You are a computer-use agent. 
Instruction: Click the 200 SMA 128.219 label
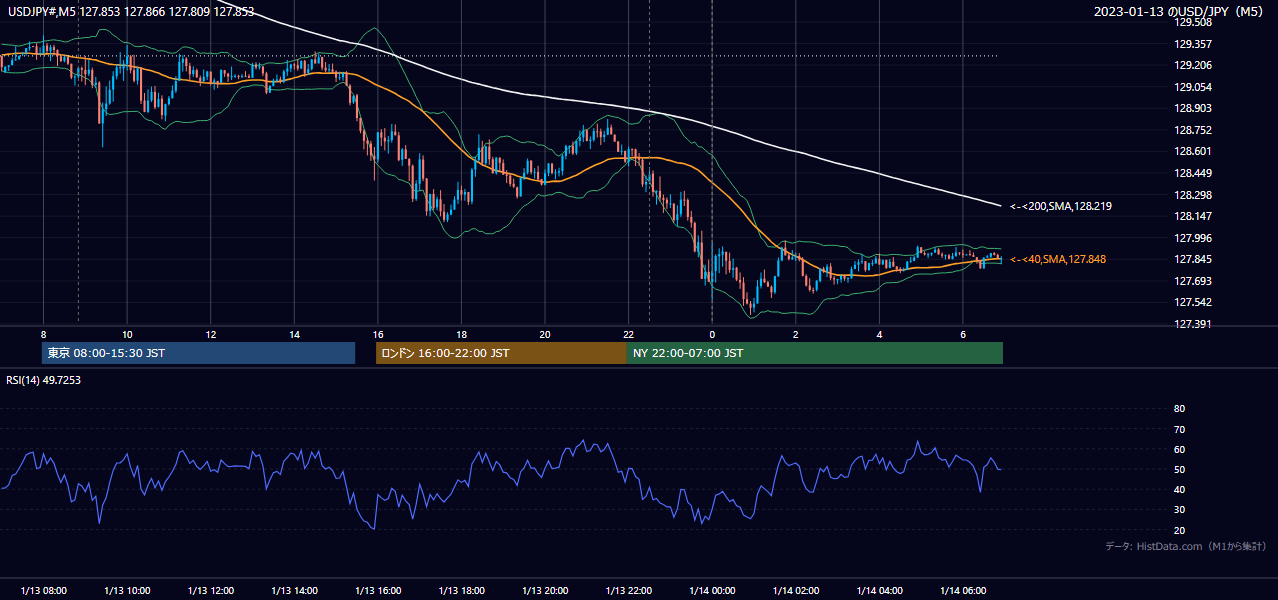tap(1061, 206)
